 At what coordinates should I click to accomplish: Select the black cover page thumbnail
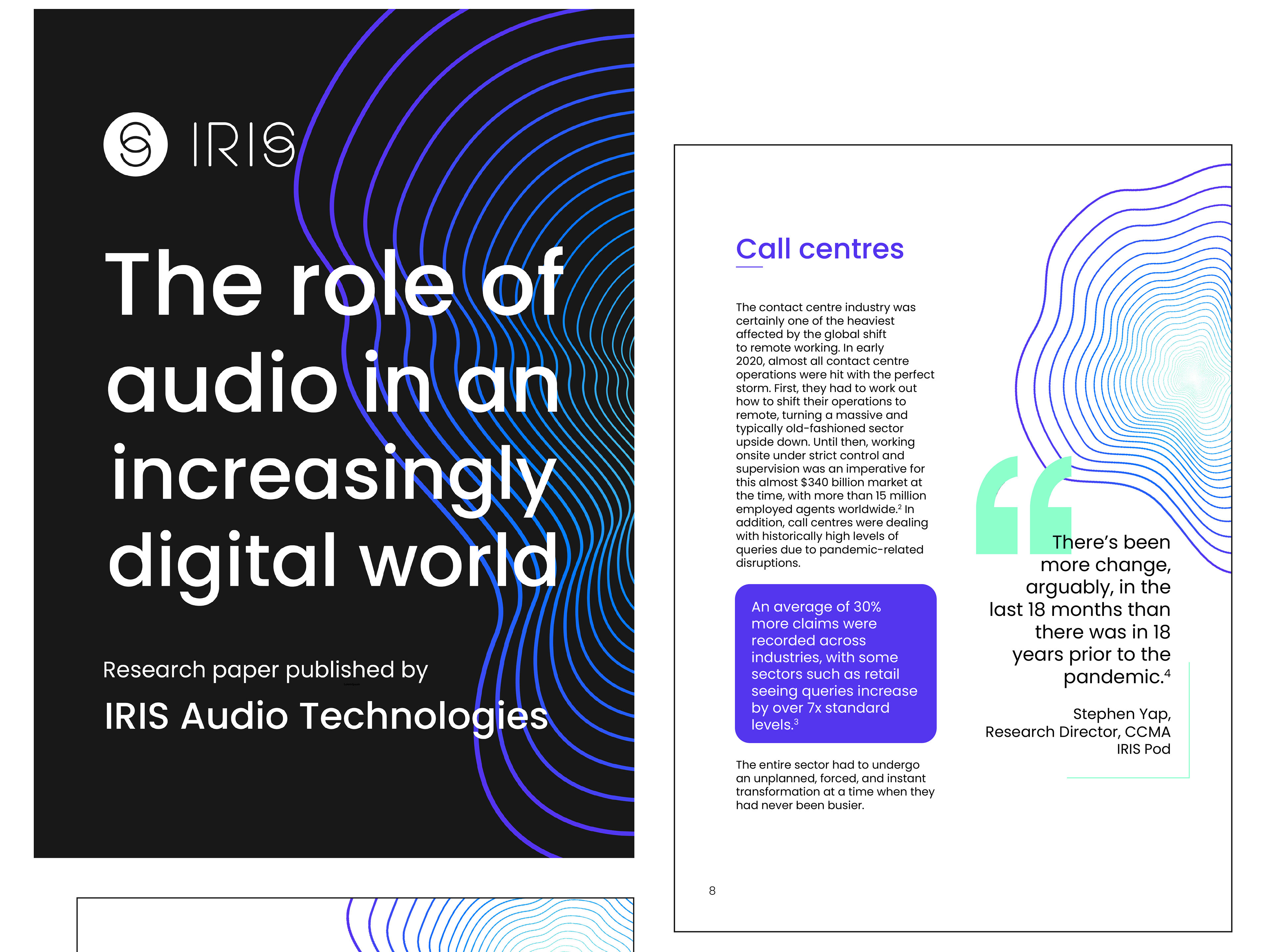334,433
